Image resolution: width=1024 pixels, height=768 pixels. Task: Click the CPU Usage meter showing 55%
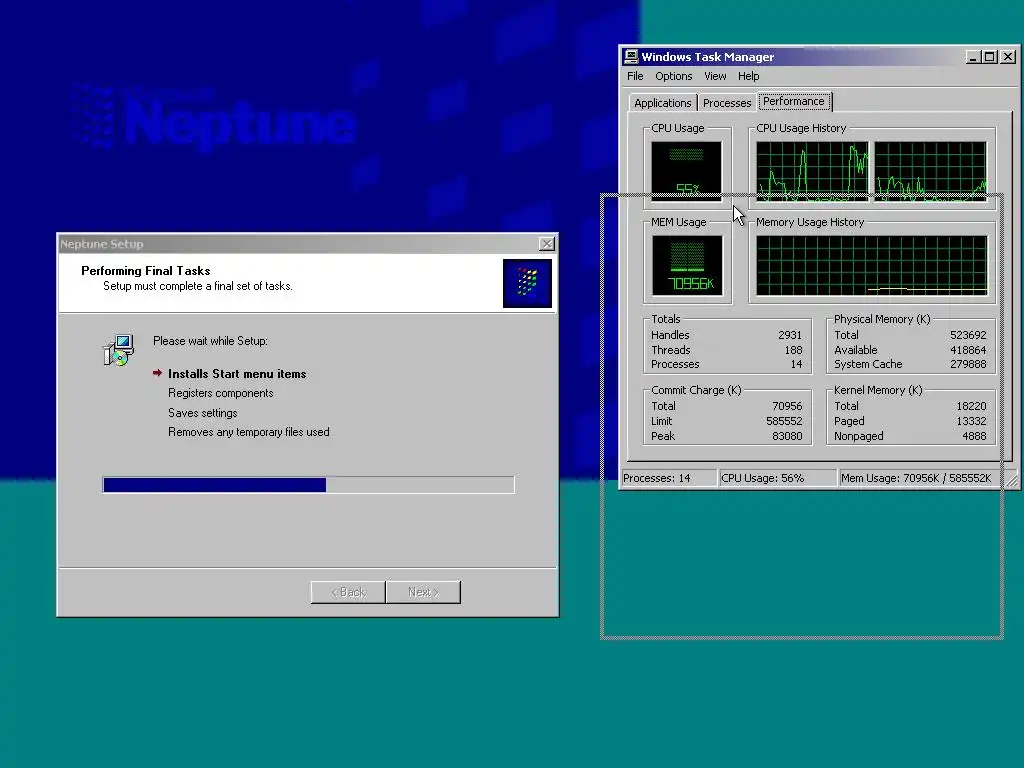point(686,171)
